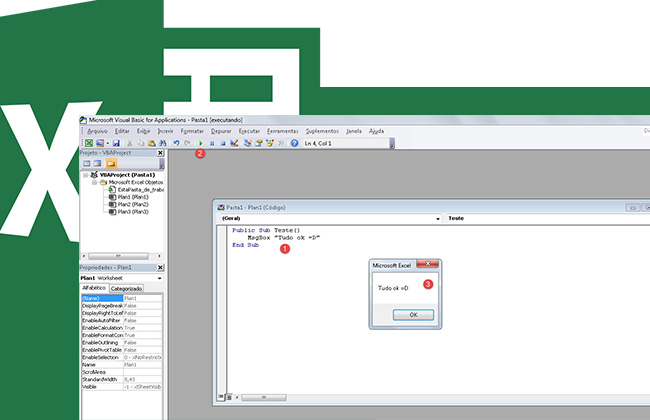650x420 pixels.
Task: Toggle Design Mode icon in the toolbar
Action: point(234,143)
